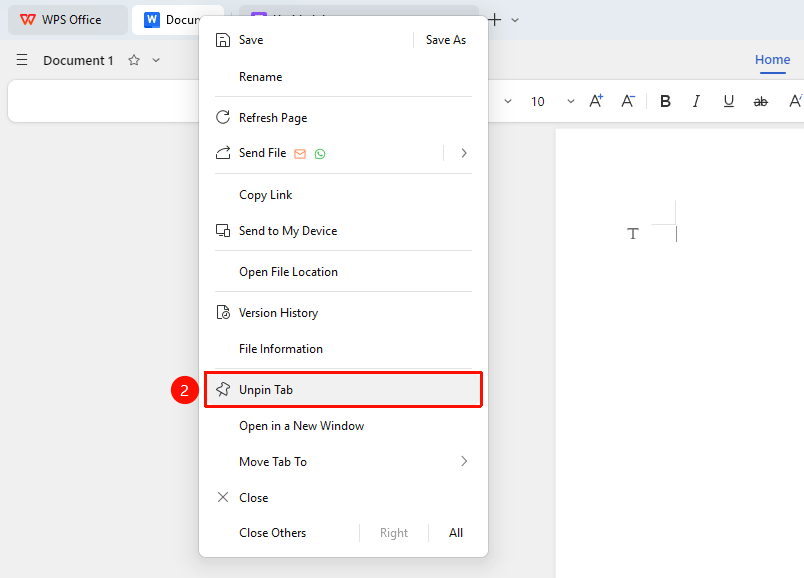Expand the Move Tab To submenu arrow

pyautogui.click(x=464, y=461)
